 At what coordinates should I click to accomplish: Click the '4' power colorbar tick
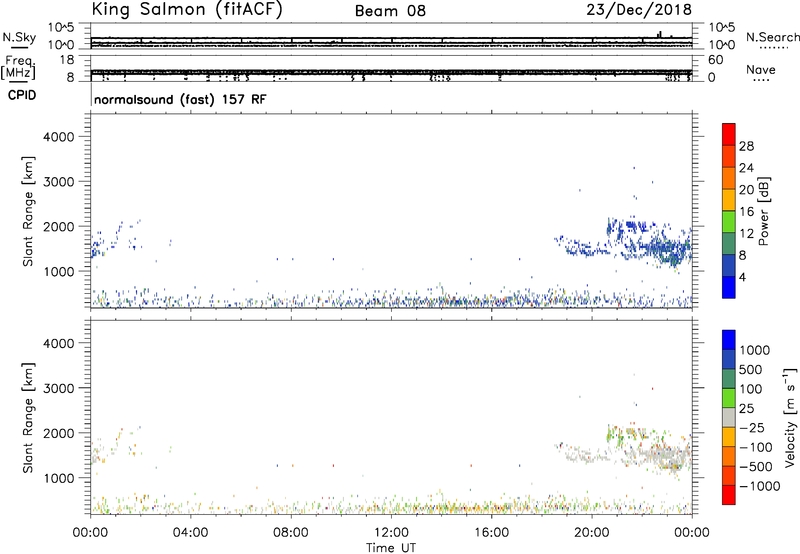click(742, 277)
